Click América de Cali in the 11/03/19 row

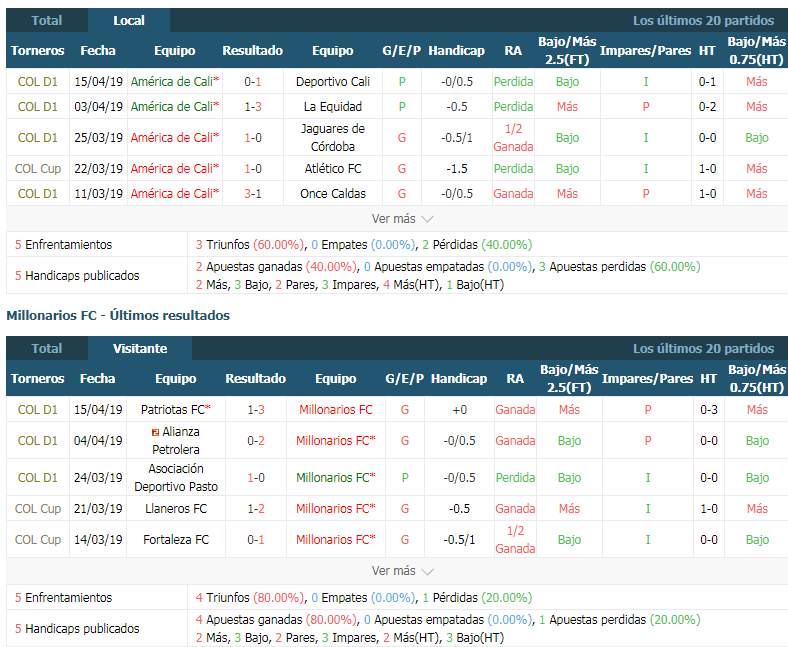[x=174, y=194]
